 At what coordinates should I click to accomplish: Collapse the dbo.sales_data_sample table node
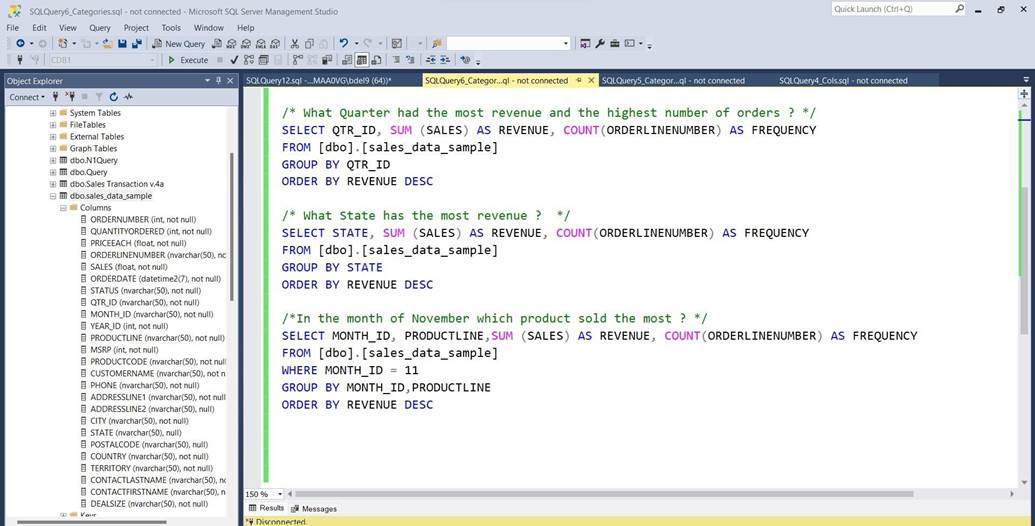[53, 196]
